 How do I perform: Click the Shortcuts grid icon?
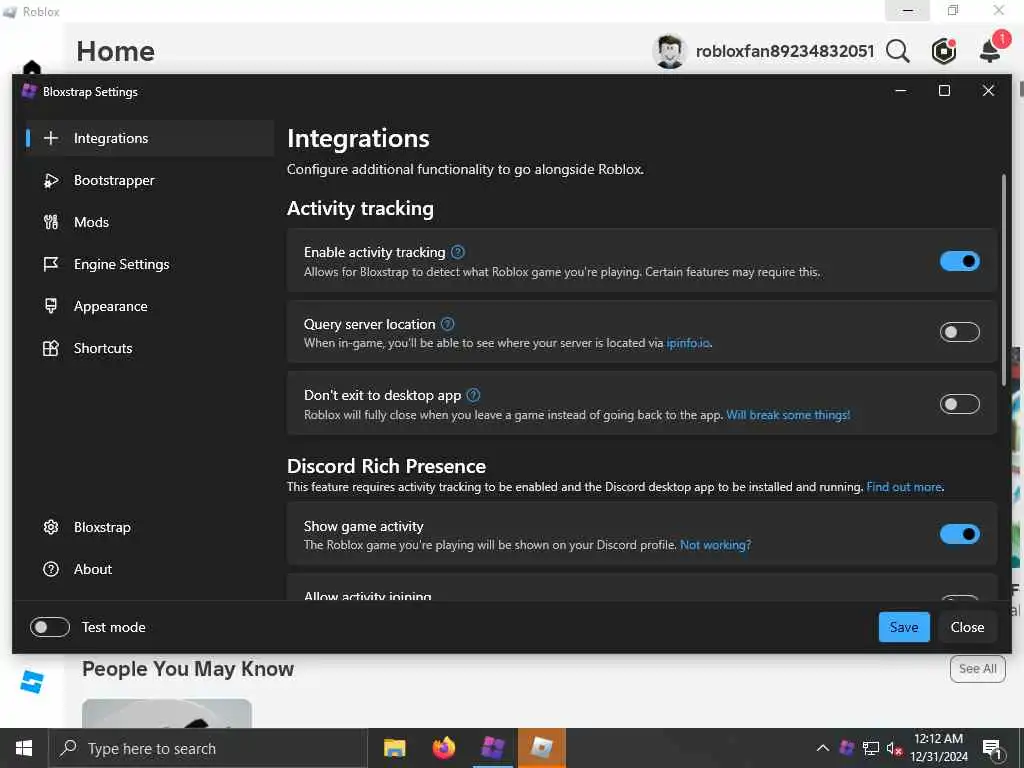pyautogui.click(x=51, y=348)
